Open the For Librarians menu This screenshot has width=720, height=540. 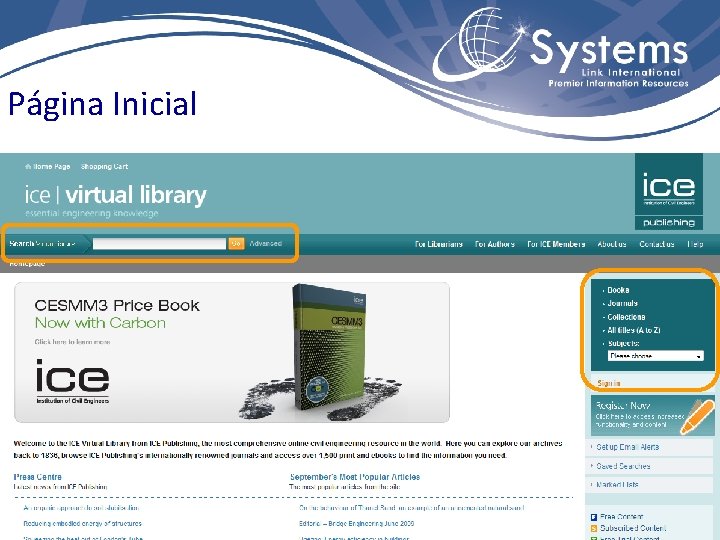pyautogui.click(x=439, y=244)
